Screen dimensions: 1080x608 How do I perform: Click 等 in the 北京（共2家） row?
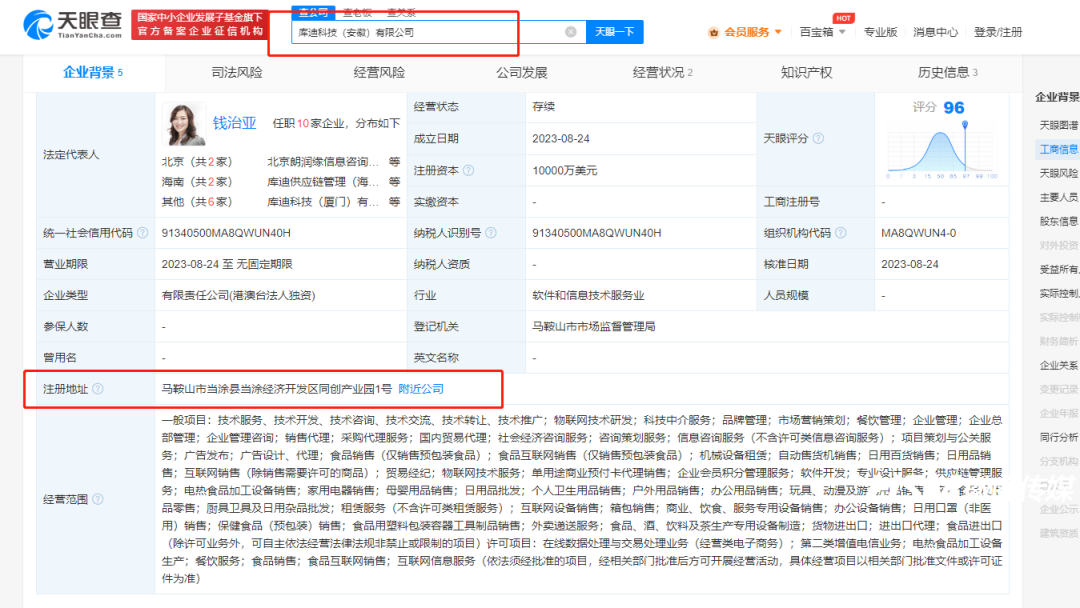point(394,162)
